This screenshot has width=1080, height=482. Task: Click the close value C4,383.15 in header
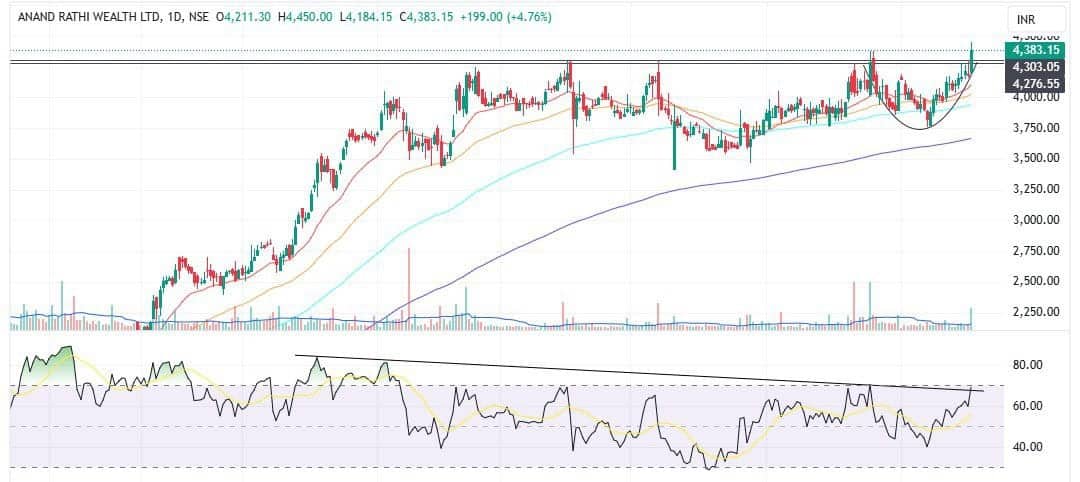[x=425, y=18]
